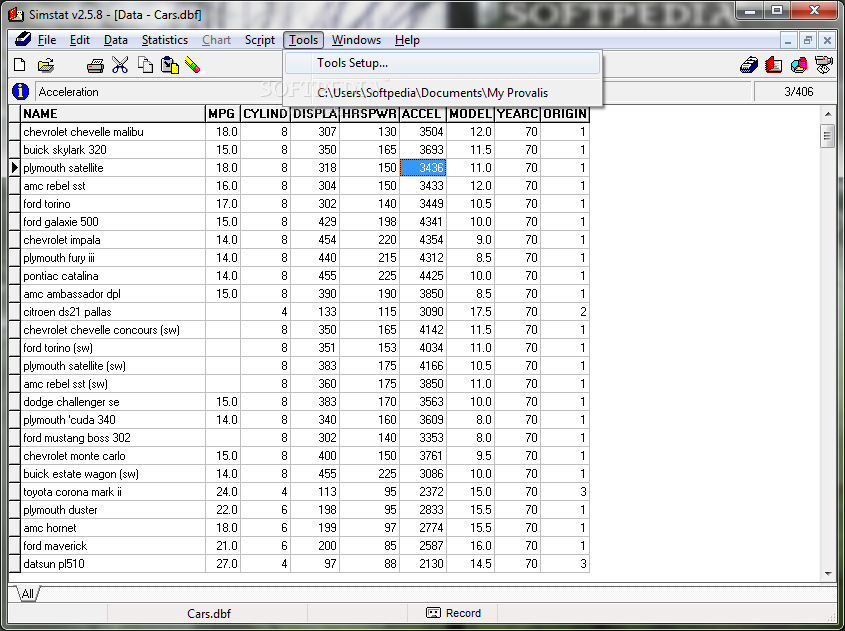Open the Notebook window icon
Image resolution: width=845 pixels, height=631 pixels.
[x=774, y=65]
